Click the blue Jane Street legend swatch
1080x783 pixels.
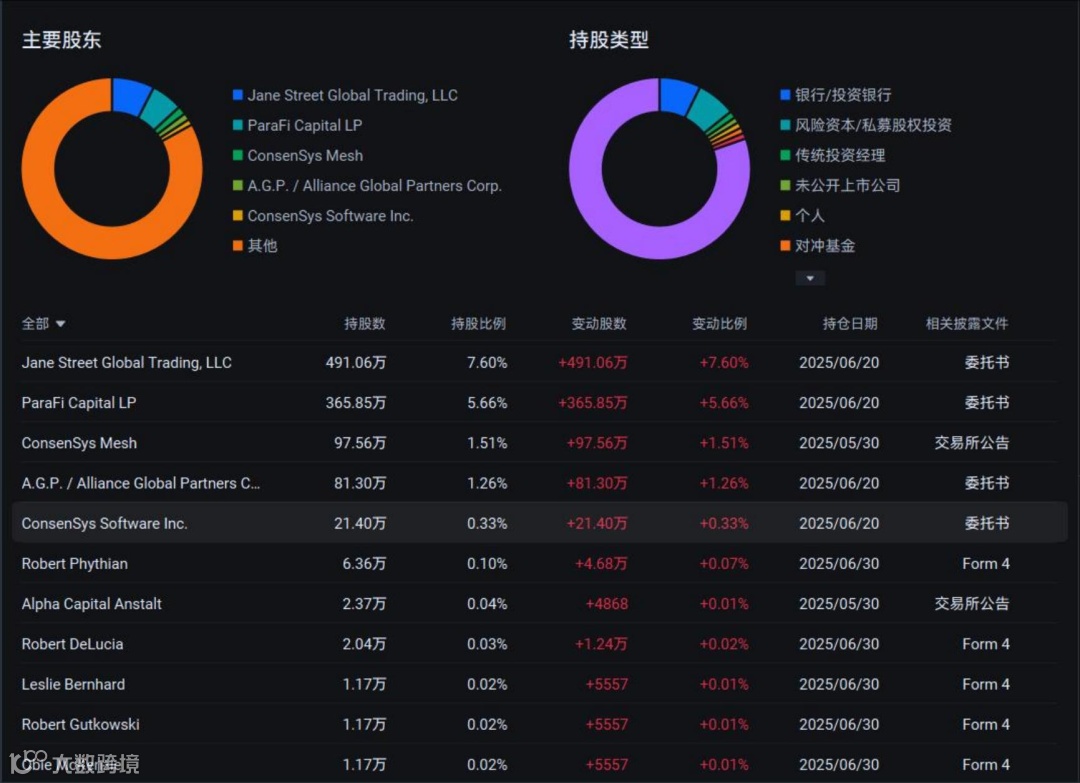[238, 95]
